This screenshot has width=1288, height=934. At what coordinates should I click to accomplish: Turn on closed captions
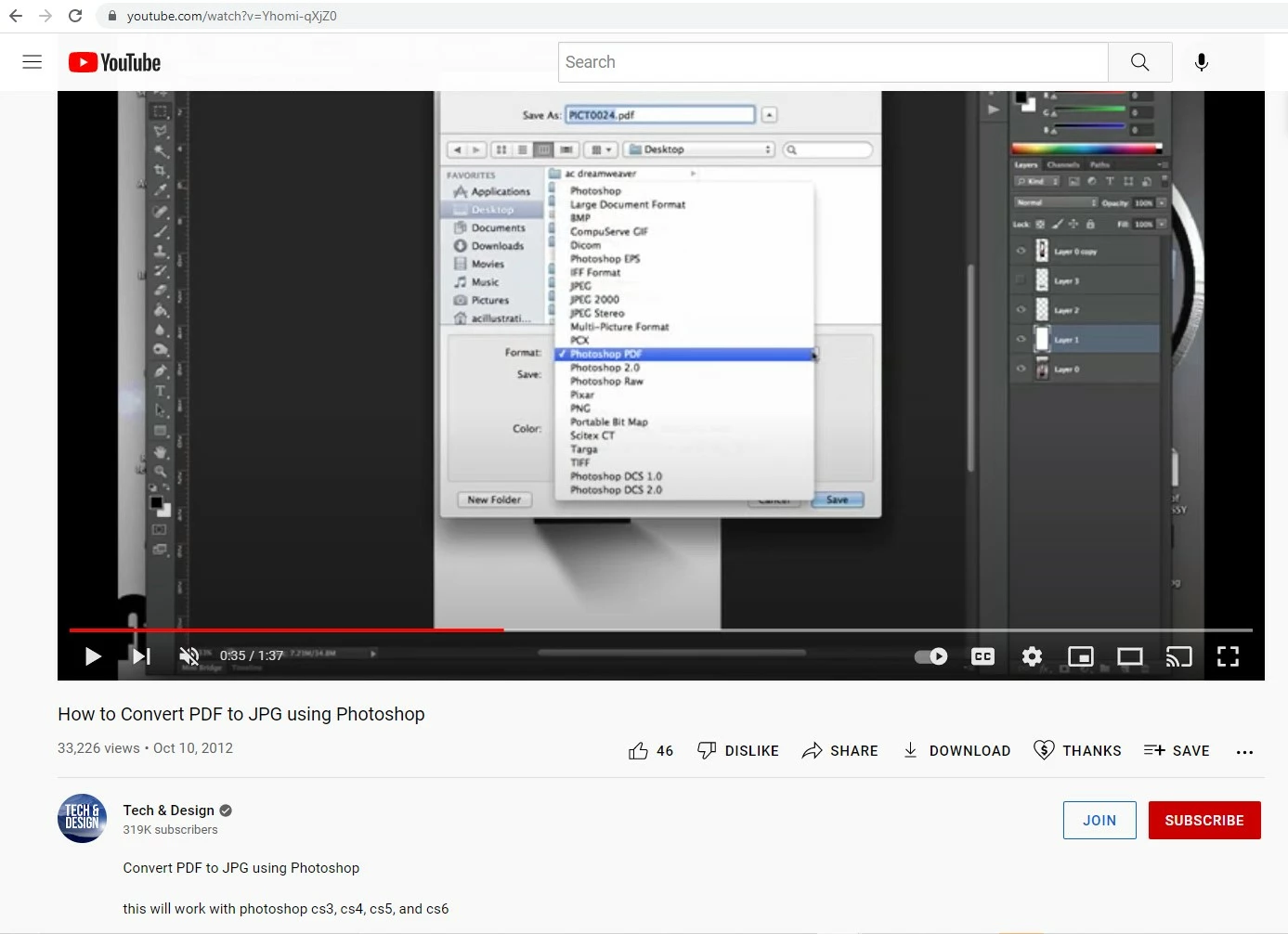tap(982, 656)
